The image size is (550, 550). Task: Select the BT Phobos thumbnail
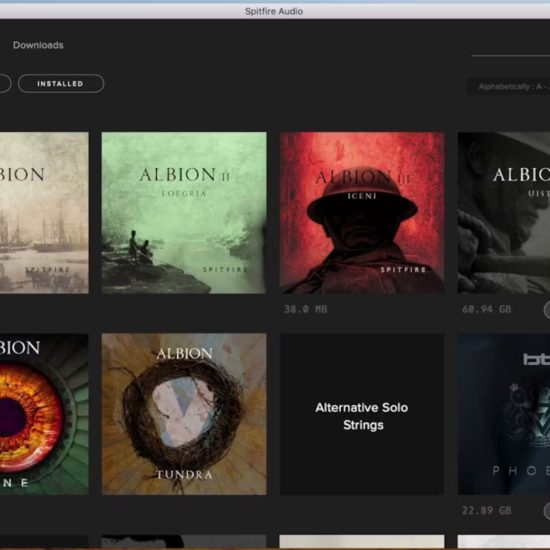pos(504,414)
